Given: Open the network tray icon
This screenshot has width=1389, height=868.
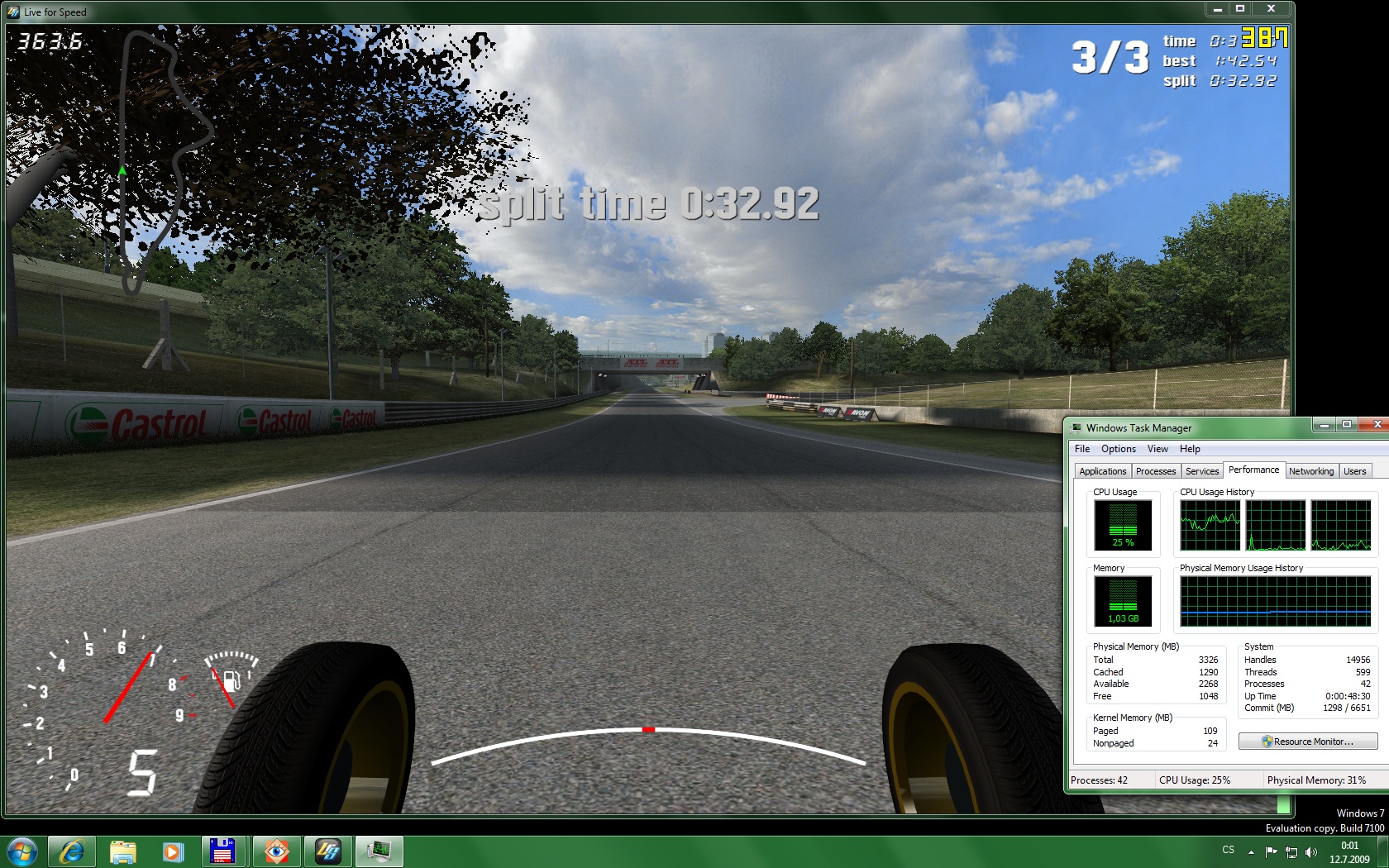Looking at the screenshot, I should [1291, 851].
